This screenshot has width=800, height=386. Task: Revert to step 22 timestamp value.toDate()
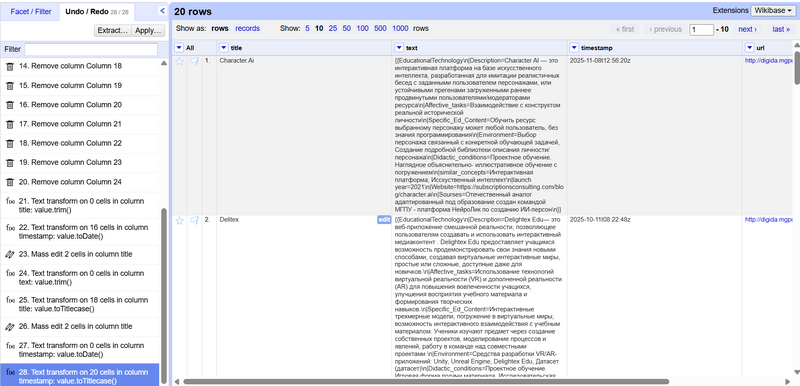80,231
